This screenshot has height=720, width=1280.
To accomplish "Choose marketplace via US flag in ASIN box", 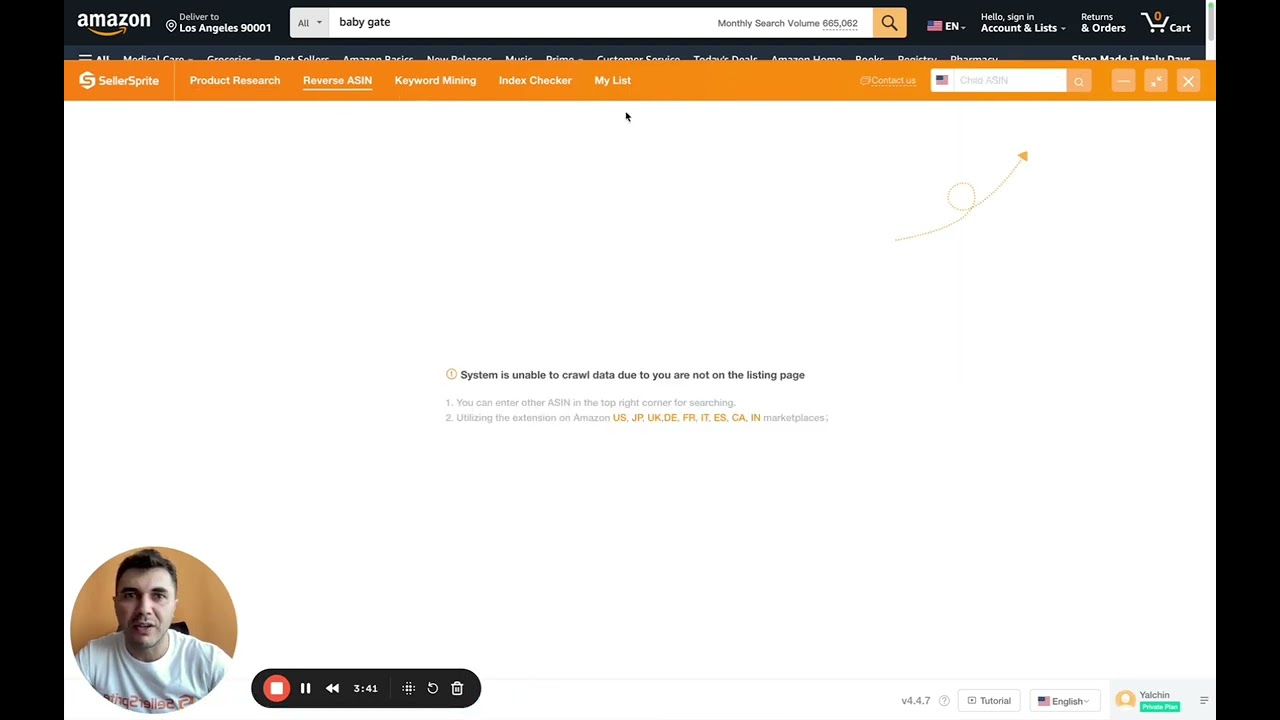I will click(x=942, y=80).
